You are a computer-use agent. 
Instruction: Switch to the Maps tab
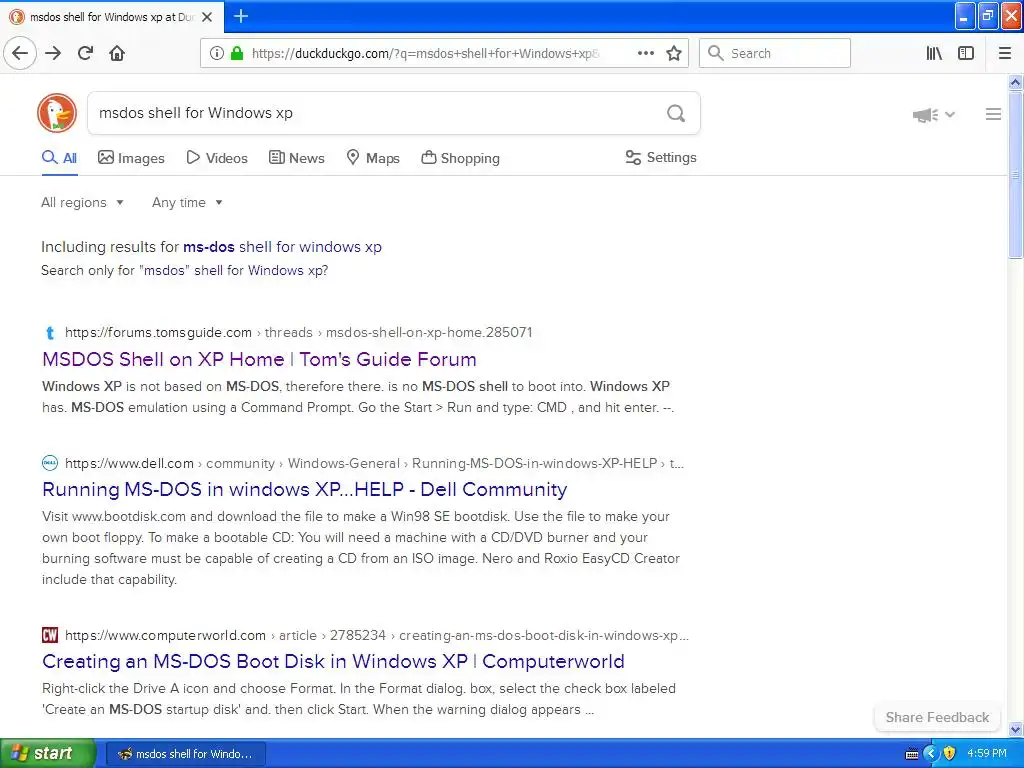tap(373, 158)
